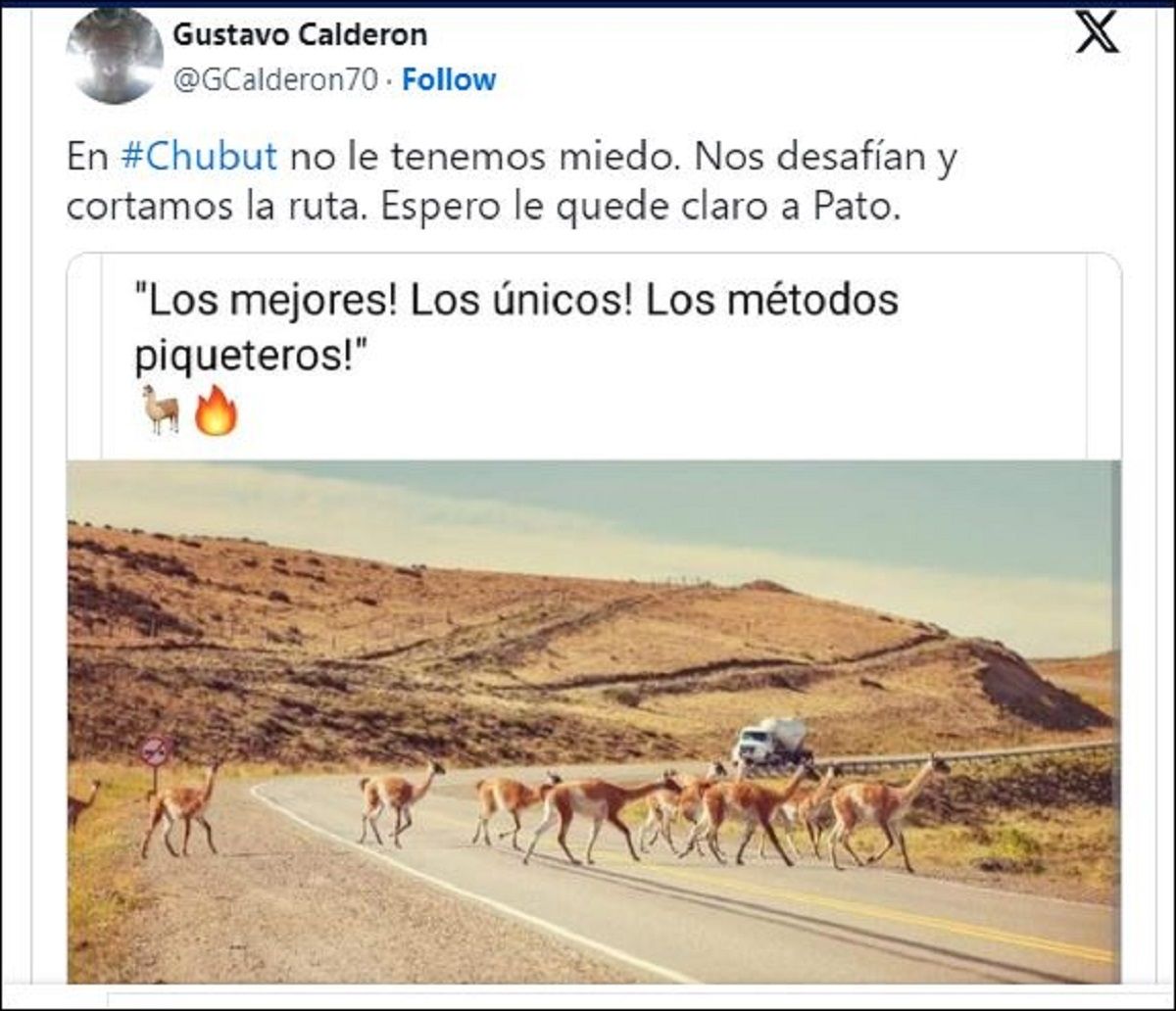The image size is (1176, 1011).
Task: Click the guanaco standing beside the road sign
Action: pyautogui.click(x=181, y=811)
